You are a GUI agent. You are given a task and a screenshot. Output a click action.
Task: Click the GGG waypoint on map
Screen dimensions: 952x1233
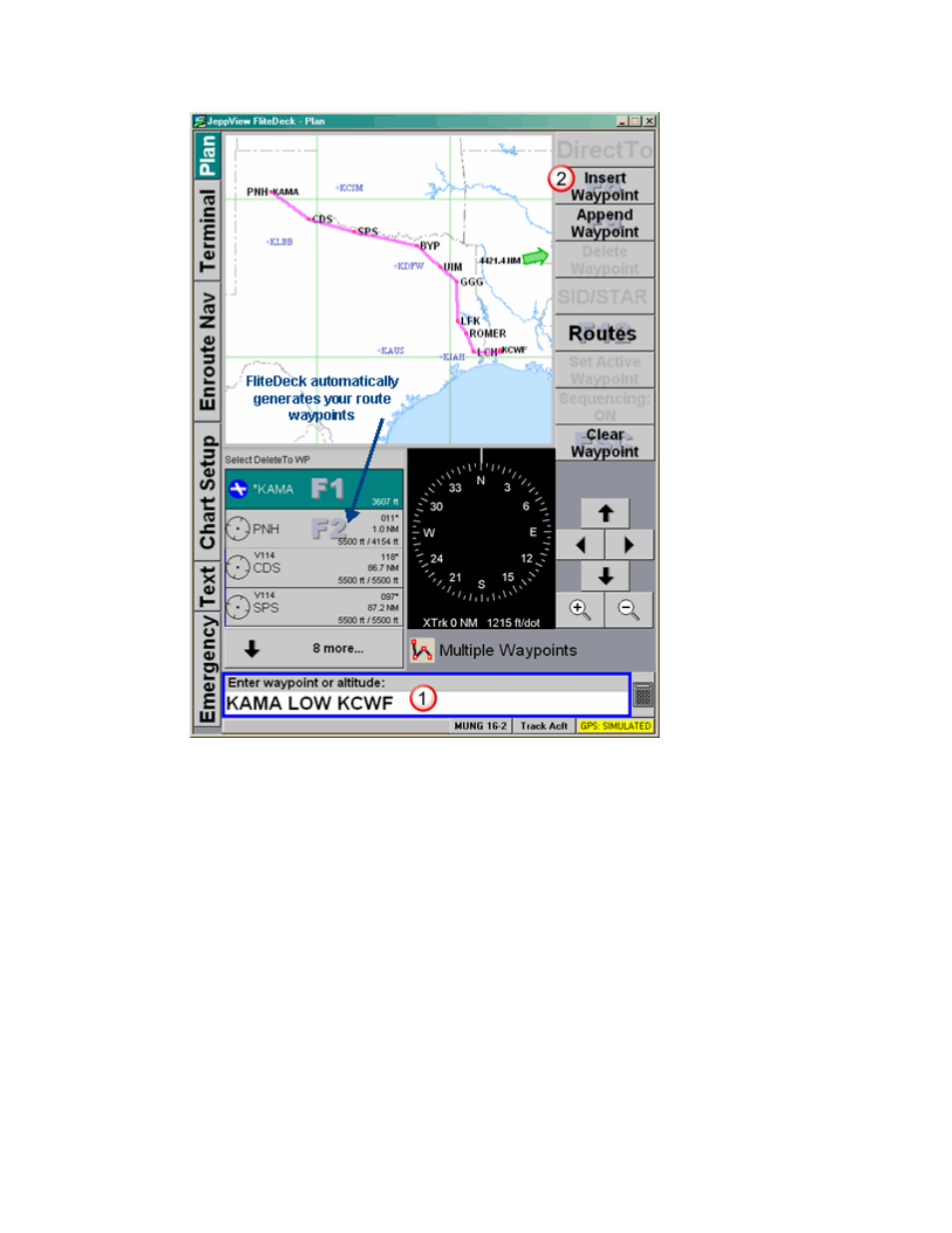(471, 282)
